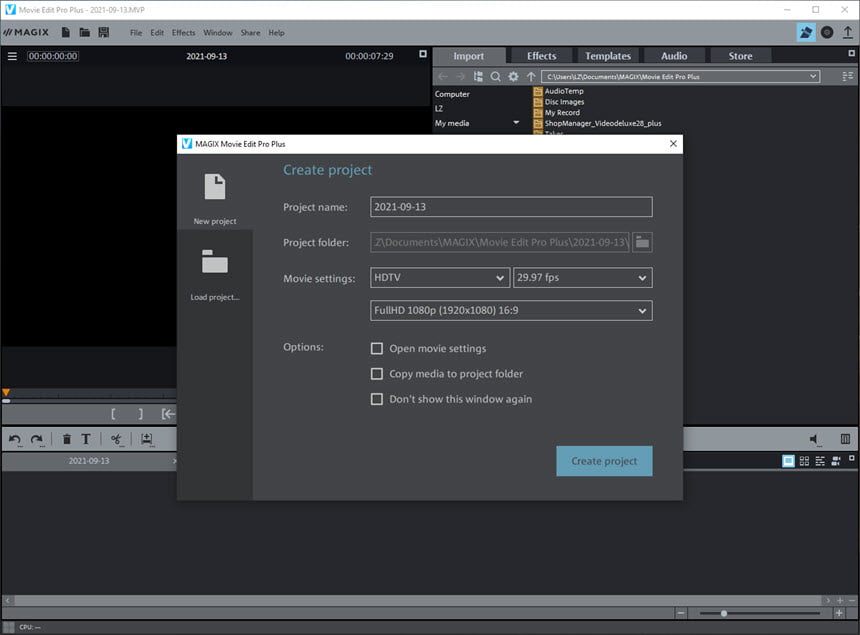Switch to multicam mode view
860x635 pixels.
click(836, 461)
